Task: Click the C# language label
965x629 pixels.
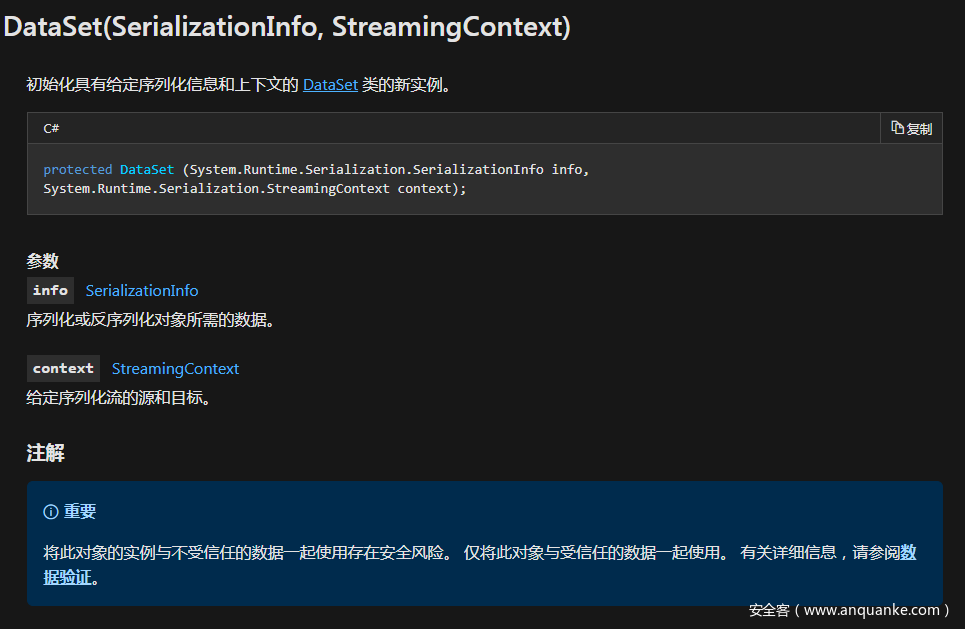Action: click(51, 128)
